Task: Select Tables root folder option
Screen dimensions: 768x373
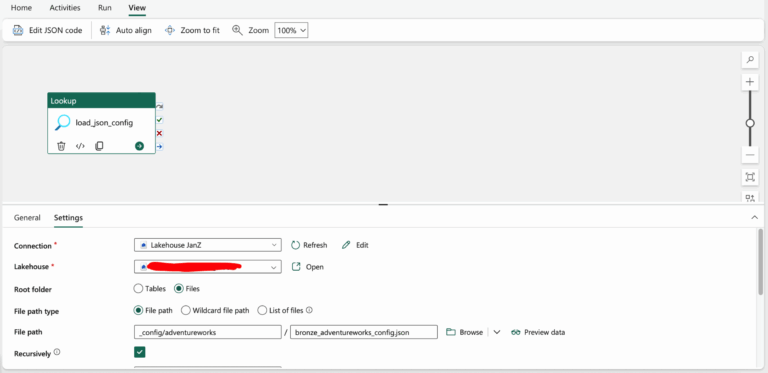Action: coord(150,289)
